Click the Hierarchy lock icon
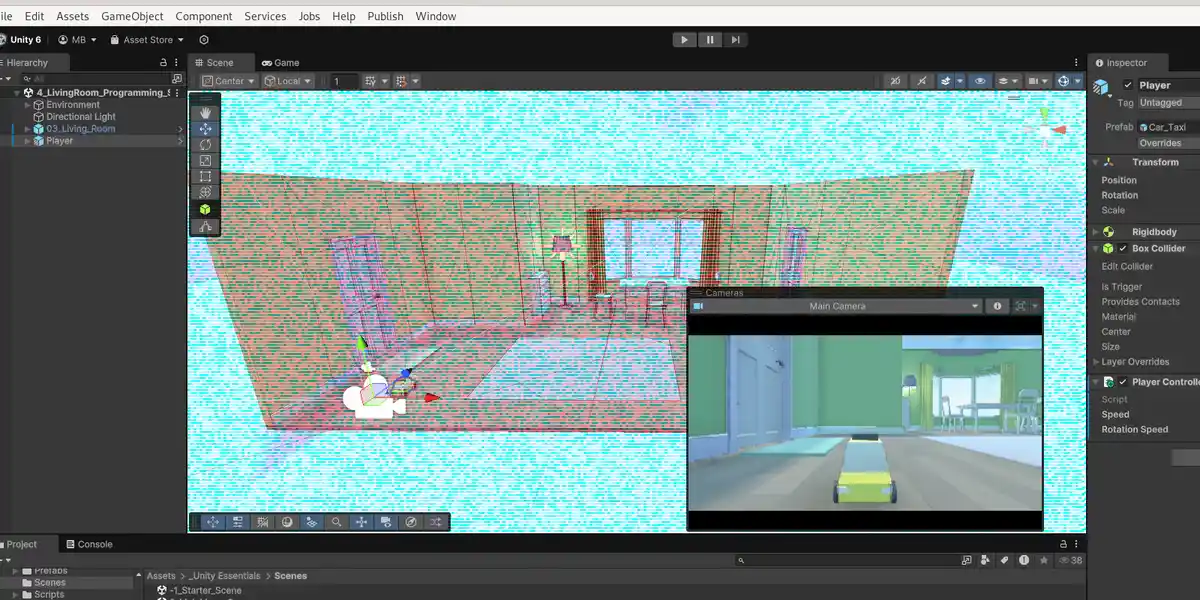 click(164, 62)
